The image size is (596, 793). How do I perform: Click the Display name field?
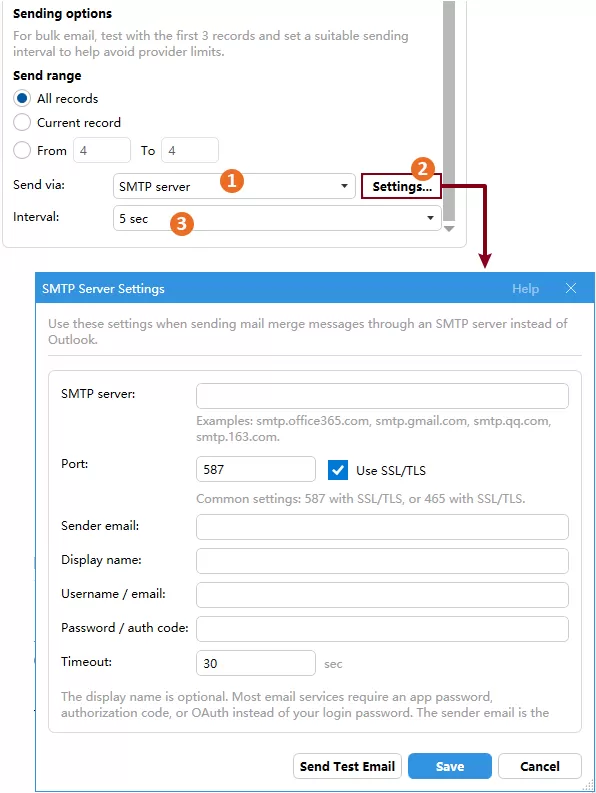point(382,561)
